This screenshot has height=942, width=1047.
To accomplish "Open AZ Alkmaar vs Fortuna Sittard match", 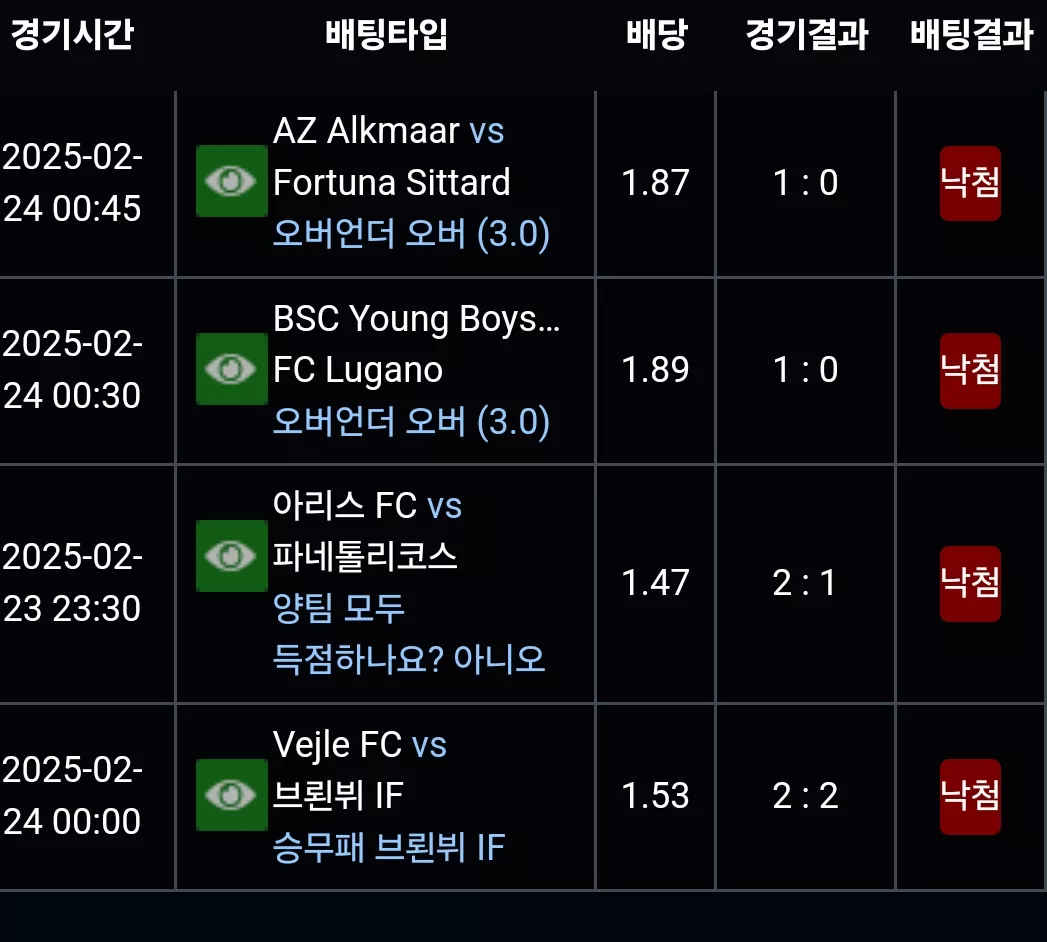I will (391, 156).
